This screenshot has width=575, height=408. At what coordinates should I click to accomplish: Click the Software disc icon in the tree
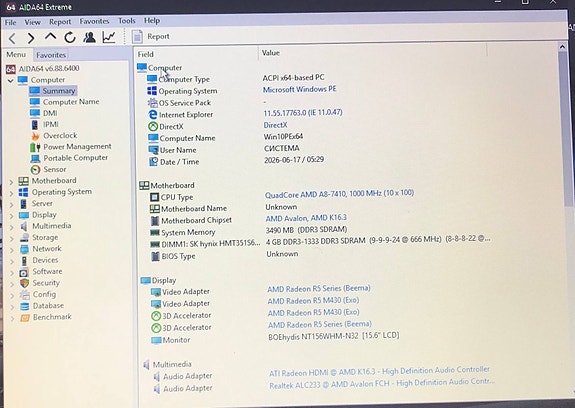pos(24,272)
